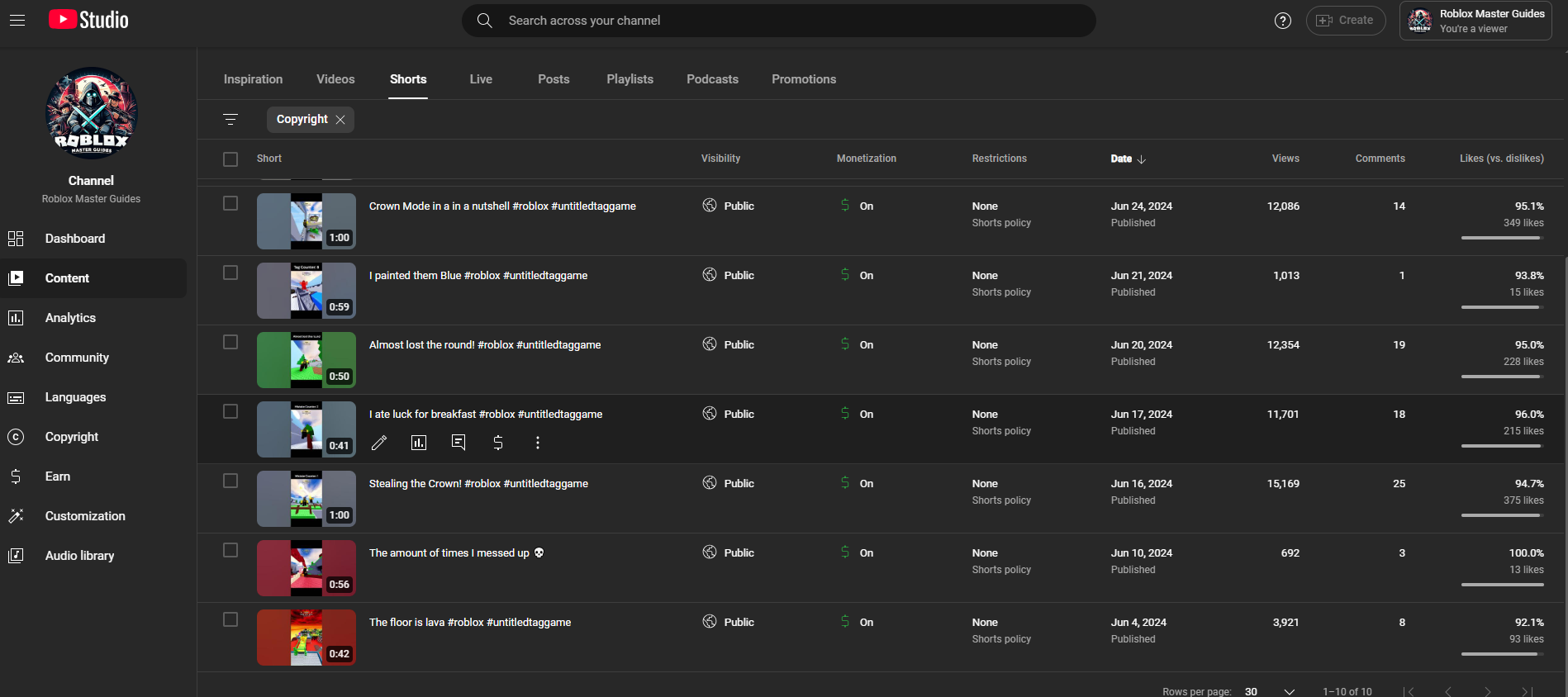Open three-dot options for breakfast short
1568x697 pixels.
538,443
